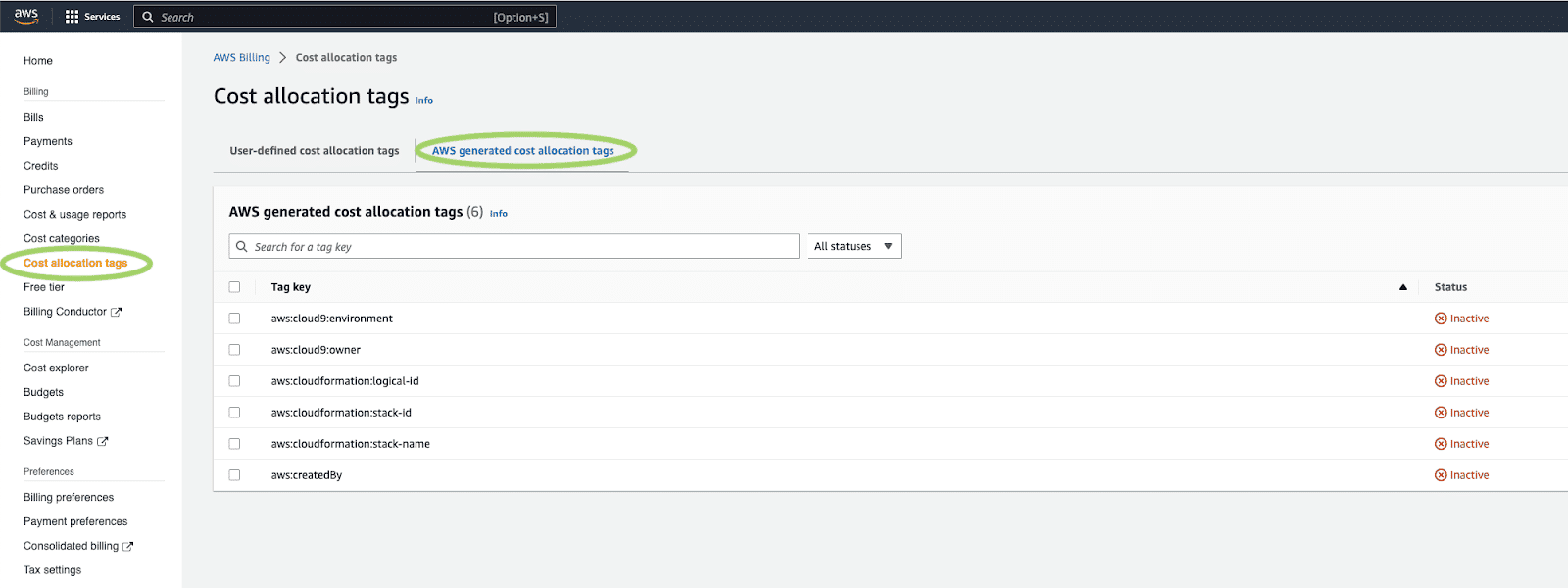Open the Services grid menu
Screen dimensions: 1568x588
(x=92, y=17)
